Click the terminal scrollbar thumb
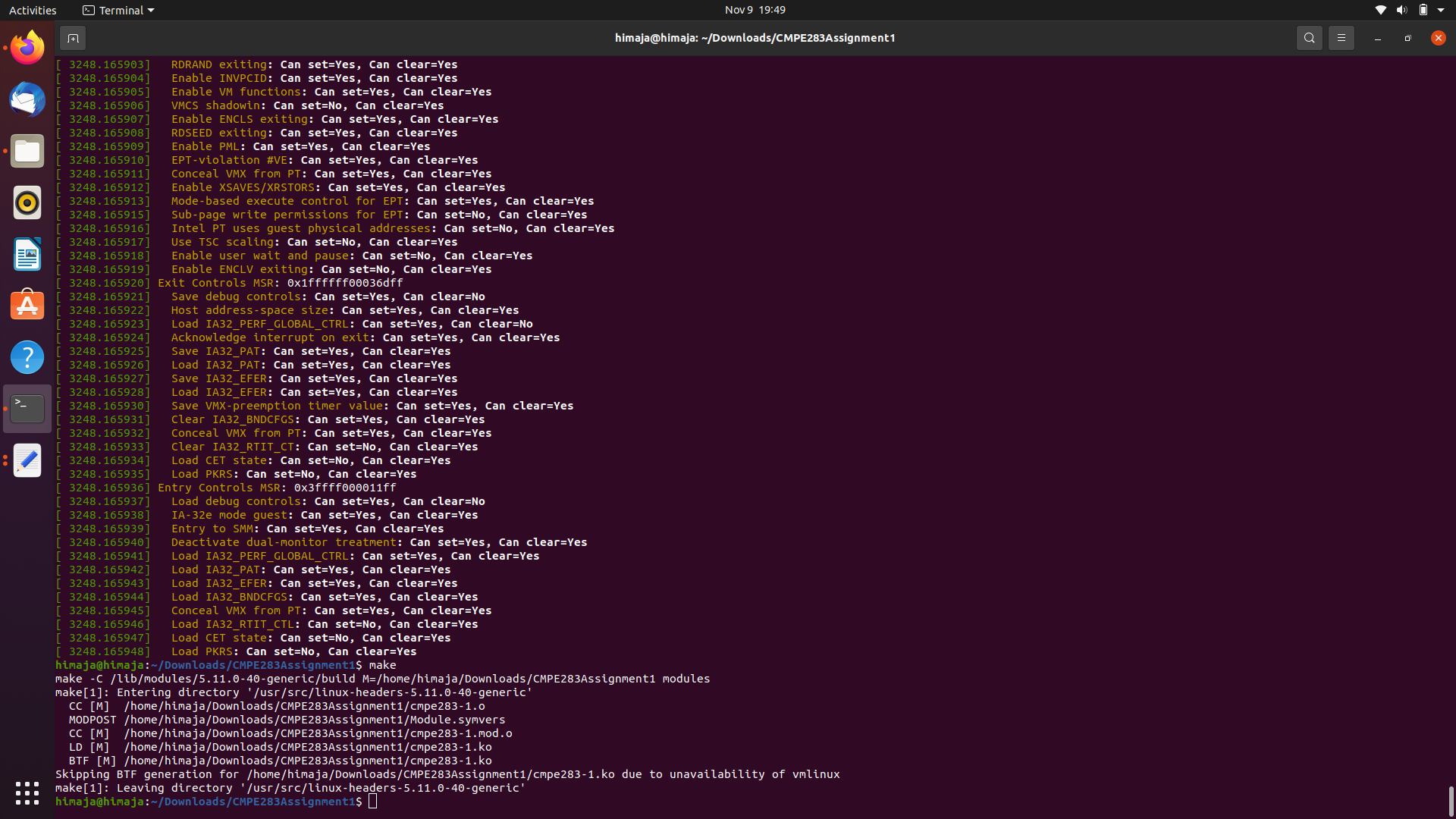This screenshot has height=819, width=1456. click(x=1451, y=800)
